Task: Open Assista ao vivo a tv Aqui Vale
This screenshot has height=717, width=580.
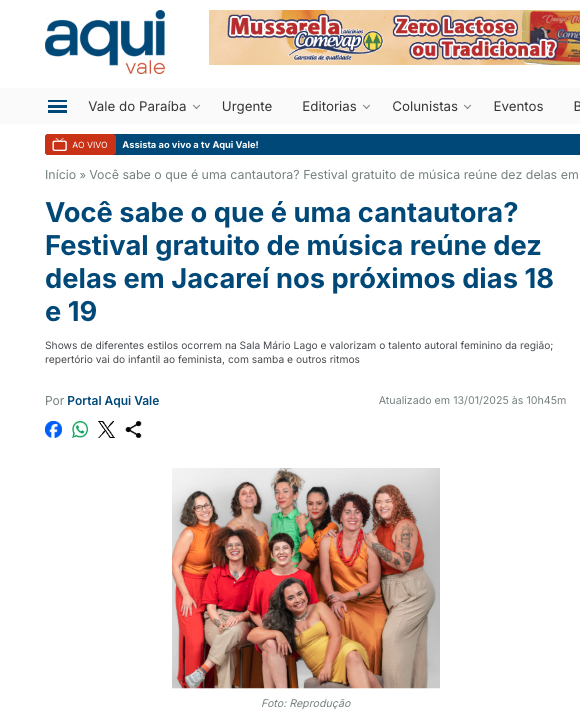Action: click(x=190, y=145)
